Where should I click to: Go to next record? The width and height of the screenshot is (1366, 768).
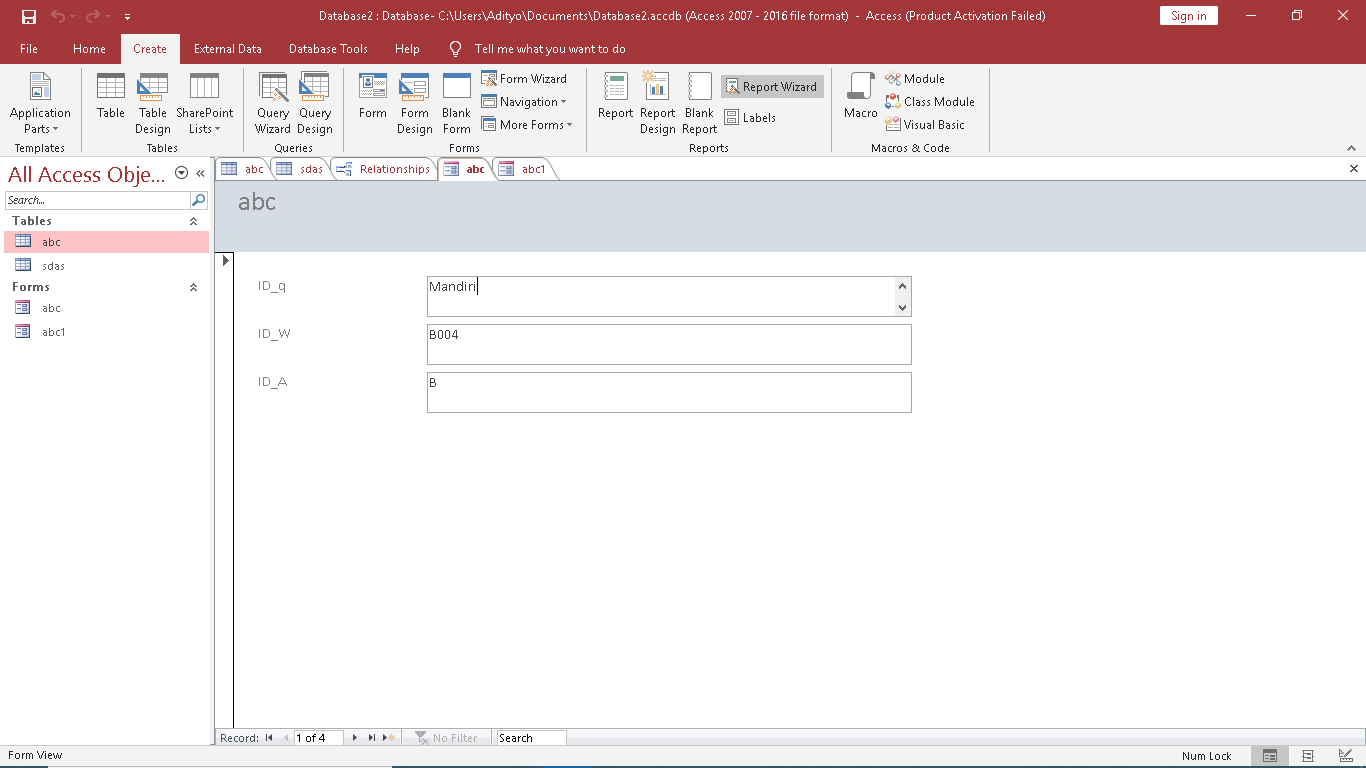point(355,738)
